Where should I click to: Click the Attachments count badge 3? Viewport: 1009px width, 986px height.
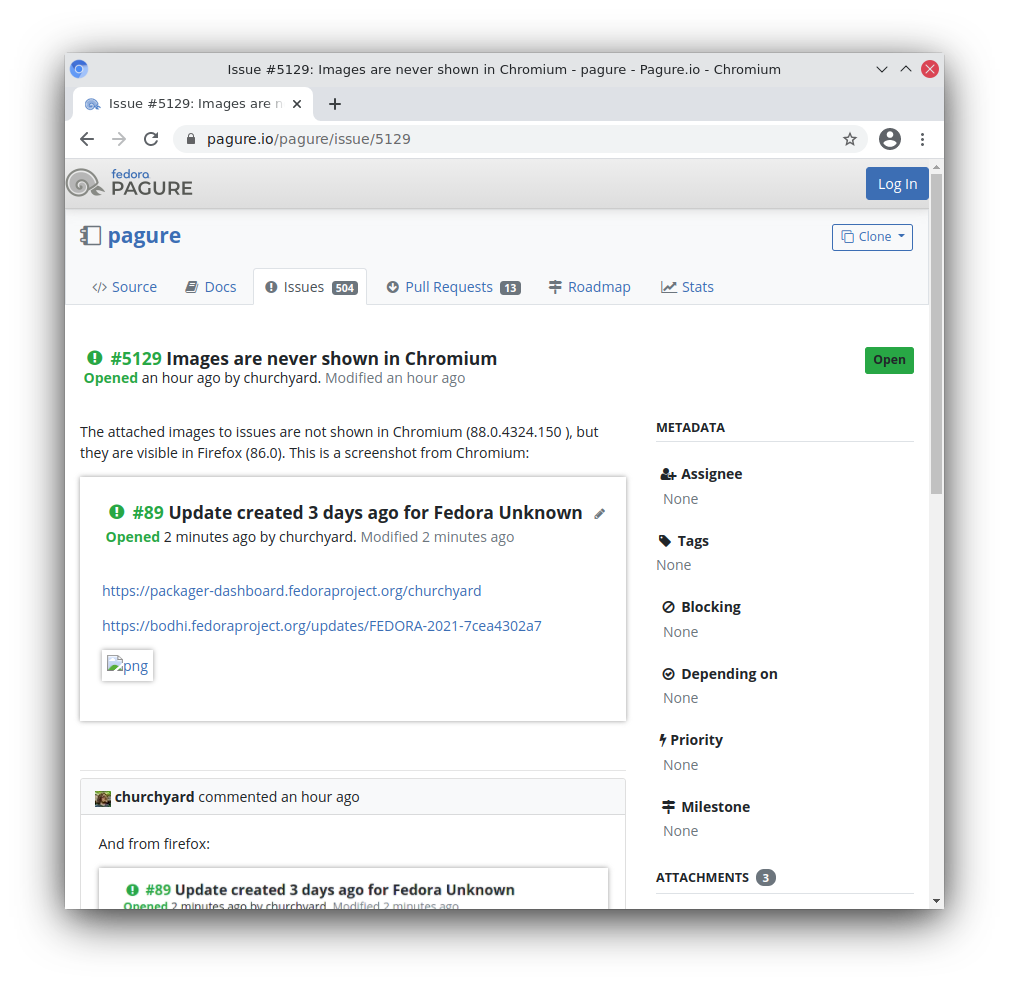coord(766,878)
